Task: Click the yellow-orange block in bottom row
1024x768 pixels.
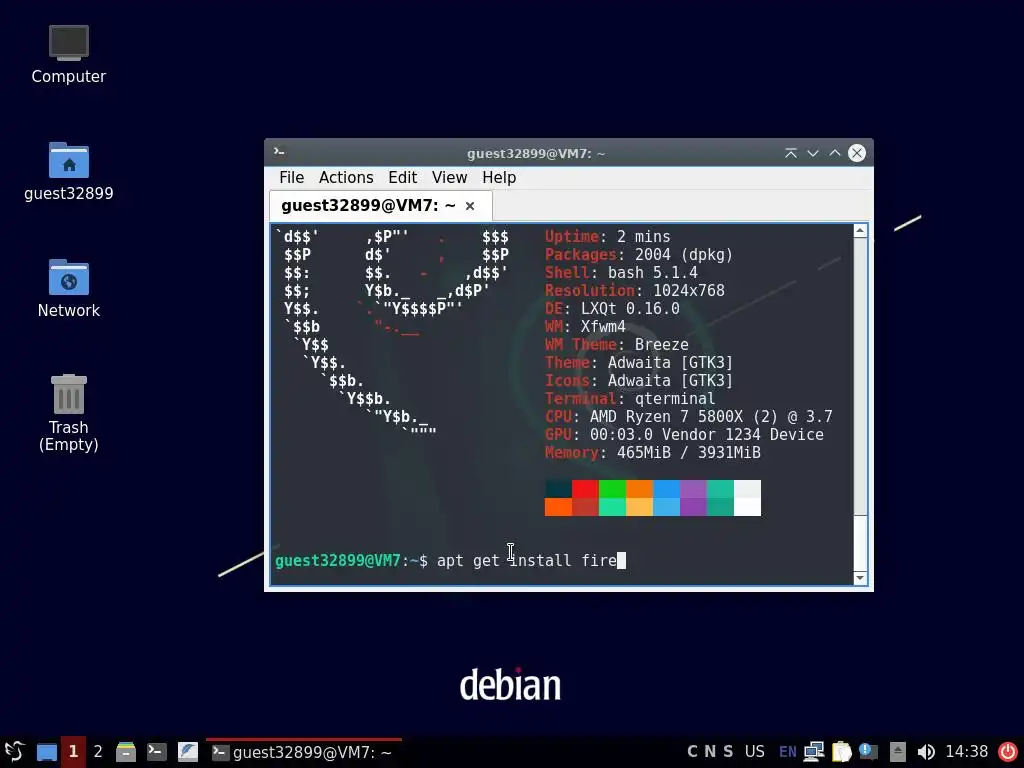Action: [639, 507]
